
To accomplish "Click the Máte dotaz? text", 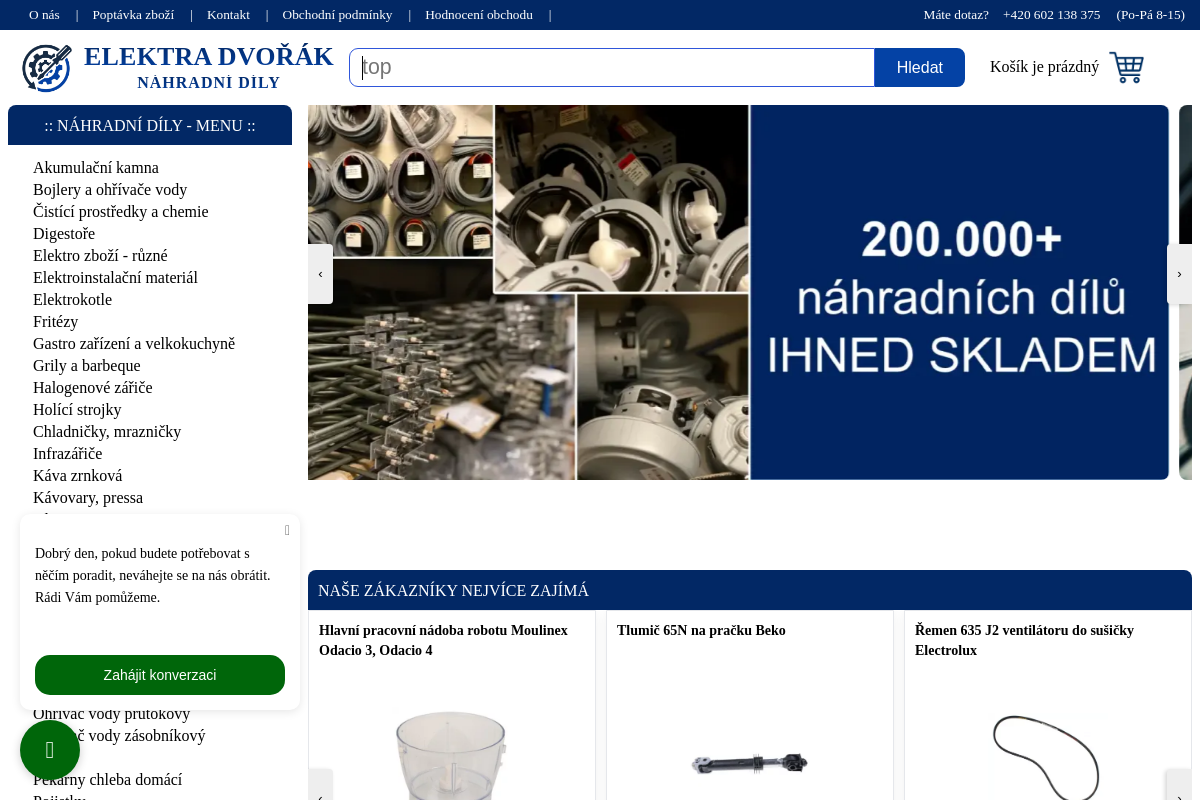I will click(x=956, y=15).
